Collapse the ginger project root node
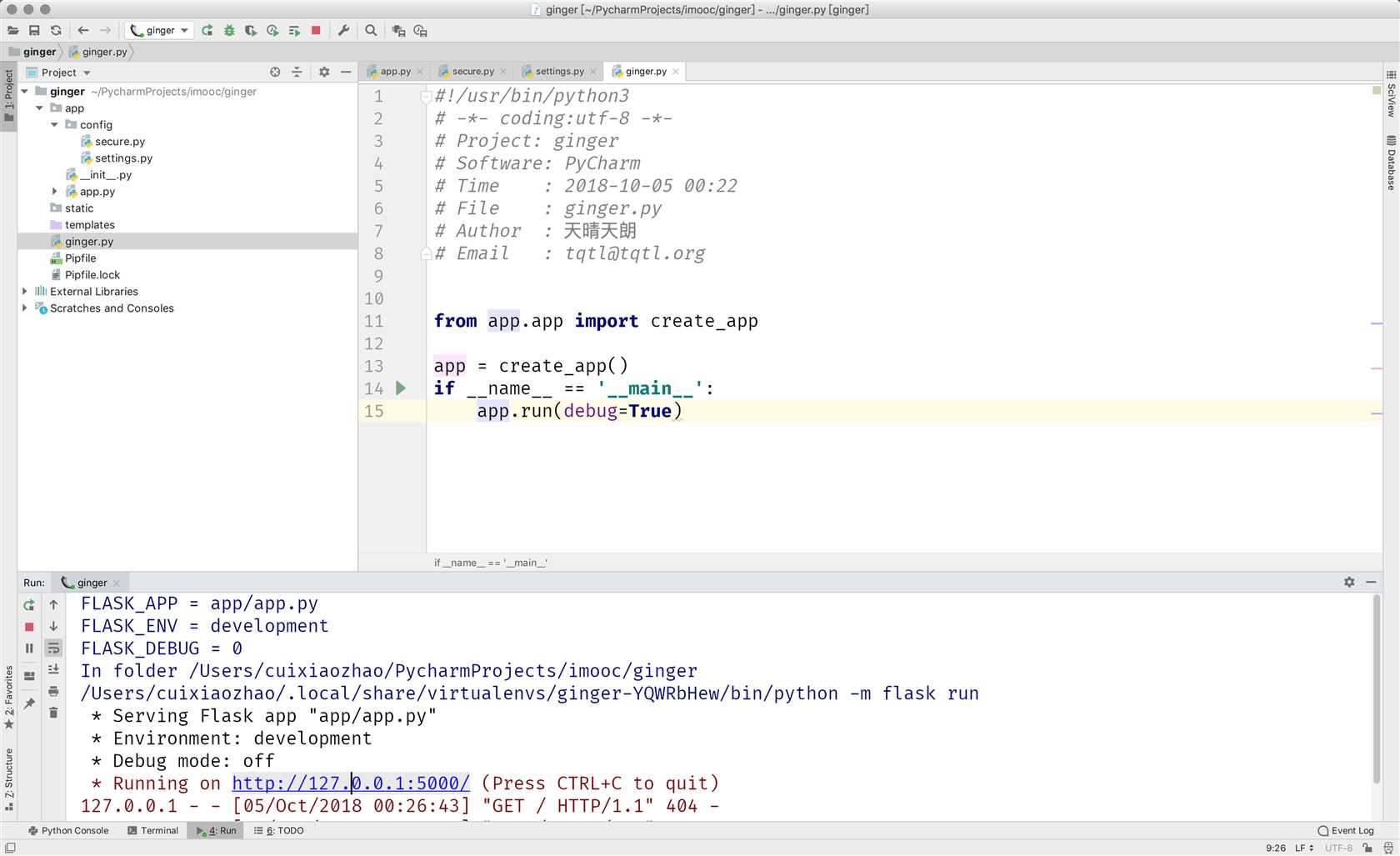The image size is (1400, 856). tap(25, 92)
